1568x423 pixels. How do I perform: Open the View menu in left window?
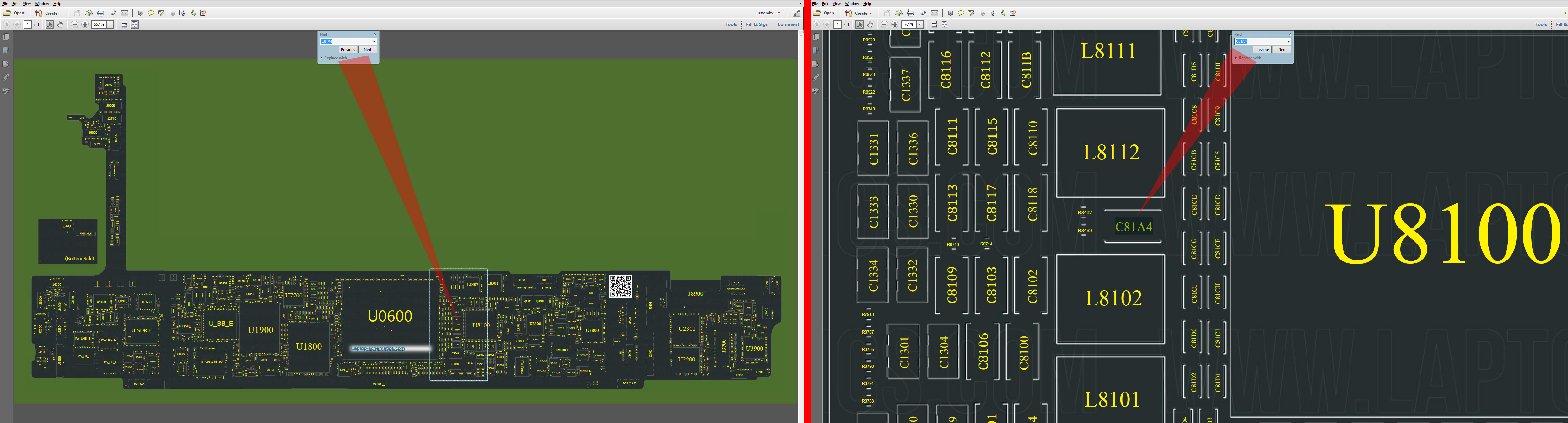(27, 4)
